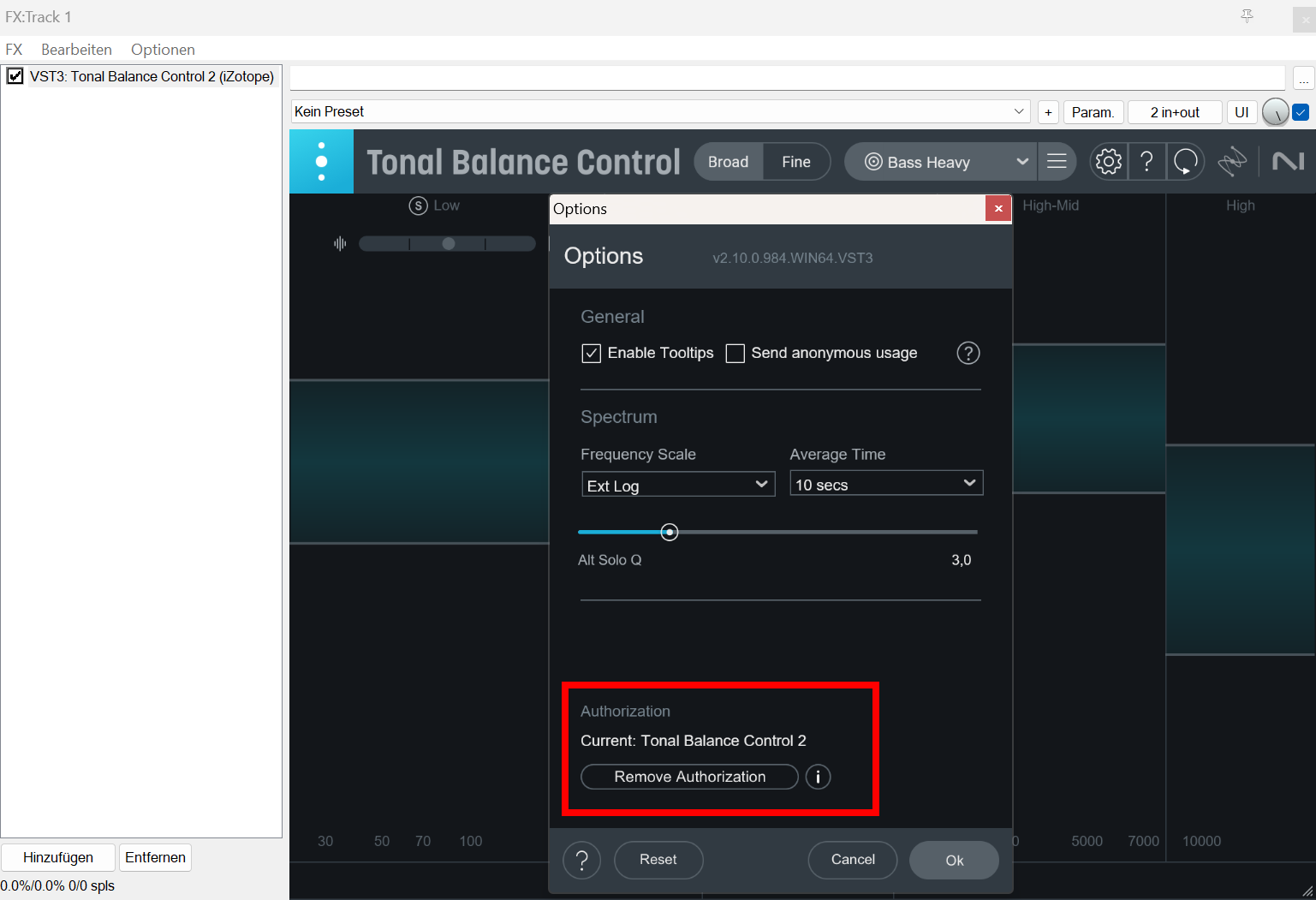Image resolution: width=1316 pixels, height=900 pixels.
Task: Toggle the VST3 Tonal Balance Control bypass checkbox
Action: (x=15, y=76)
